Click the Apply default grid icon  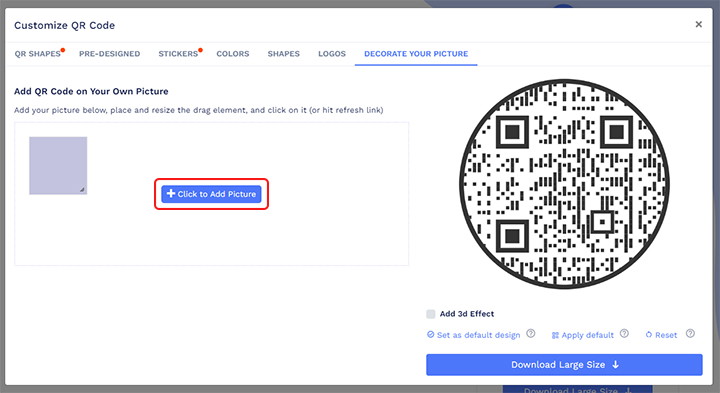[555, 335]
